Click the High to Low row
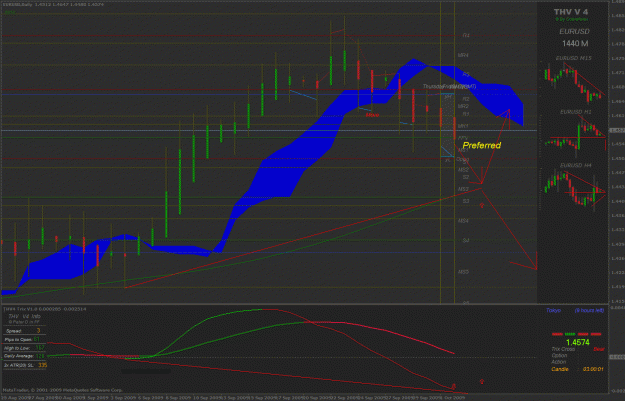625x401 pixels. [x=24, y=348]
